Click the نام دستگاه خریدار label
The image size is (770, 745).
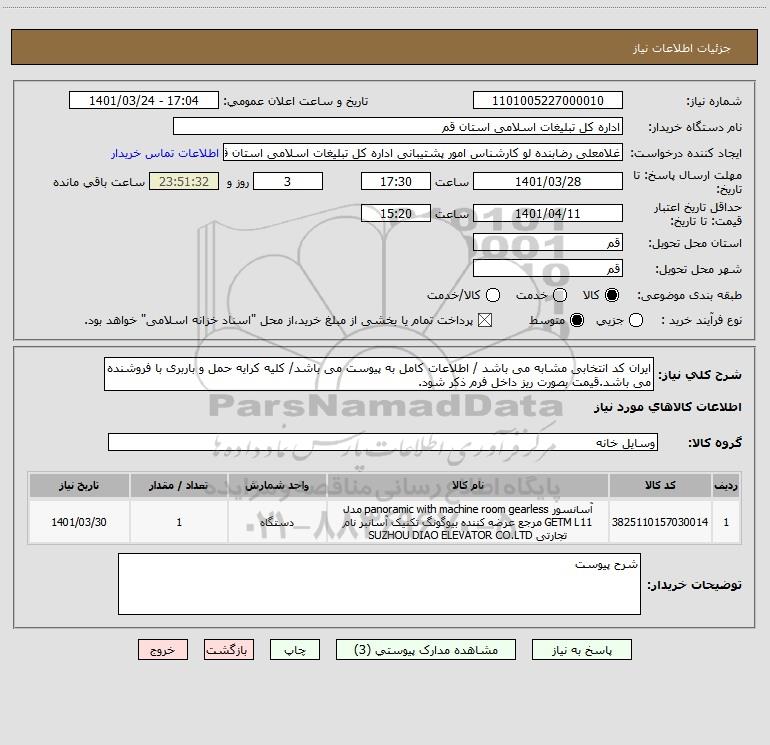pyautogui.click(x=695, y=127)
